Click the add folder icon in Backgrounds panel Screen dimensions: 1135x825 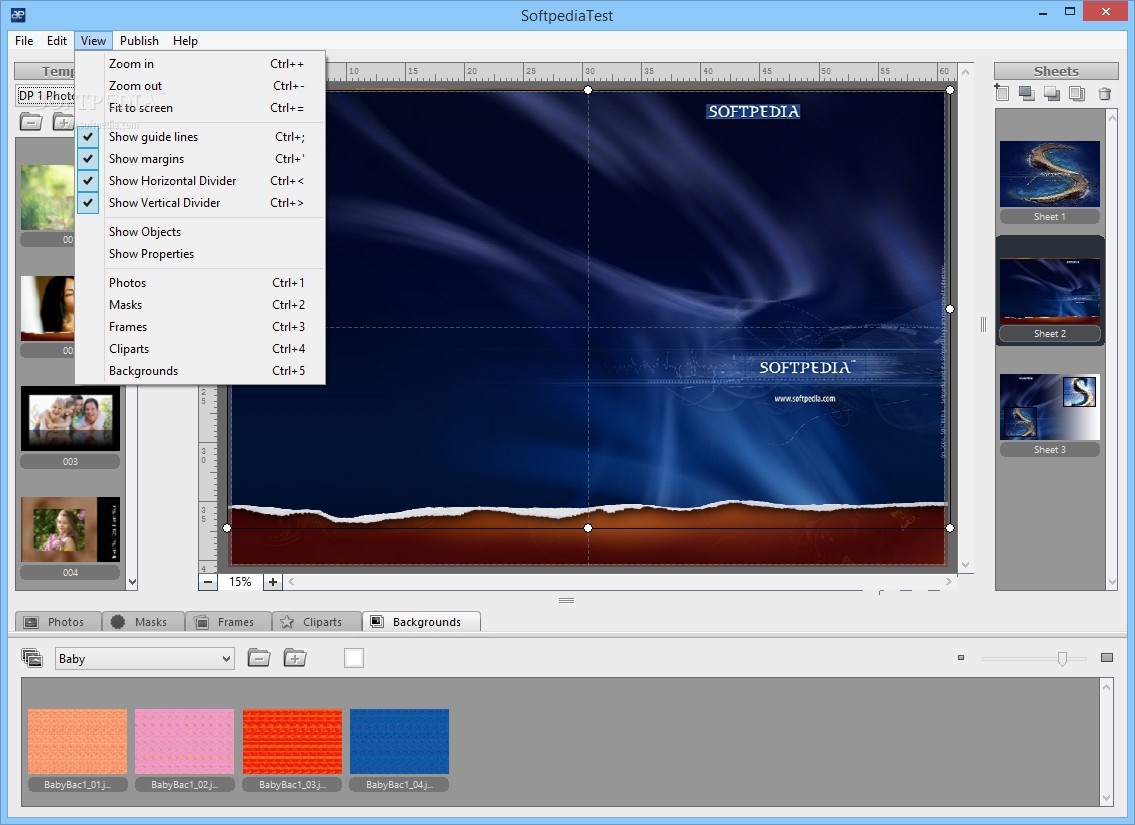click(295, 658)
